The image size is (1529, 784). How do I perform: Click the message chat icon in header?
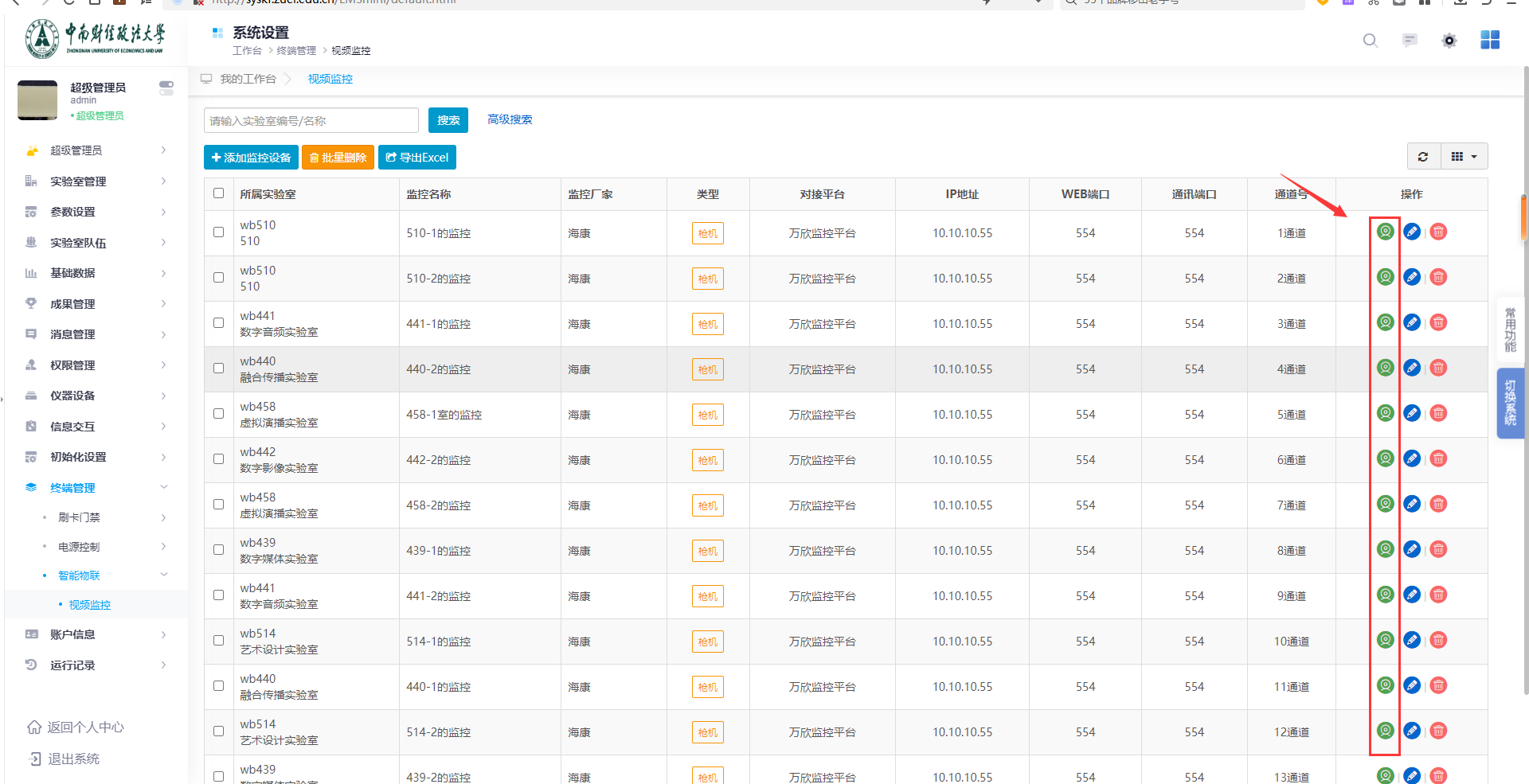tap(1409, 41)
